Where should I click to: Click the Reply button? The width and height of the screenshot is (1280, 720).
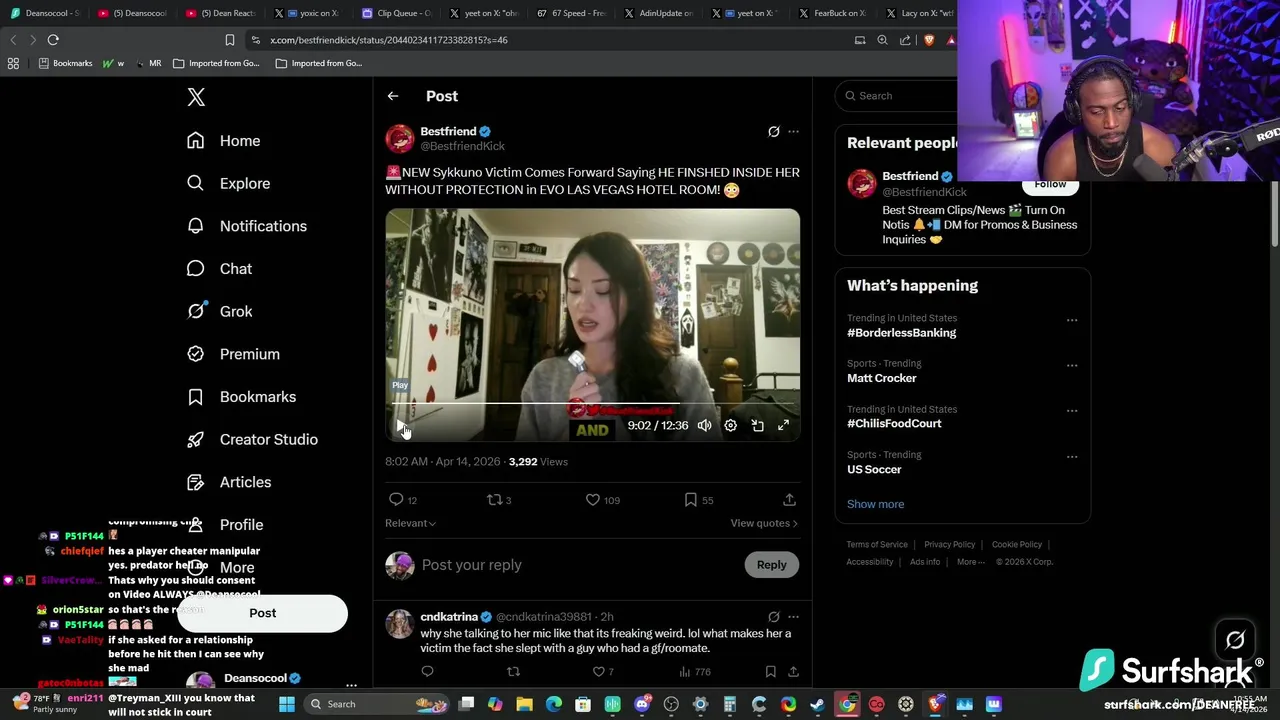point(772,565)
